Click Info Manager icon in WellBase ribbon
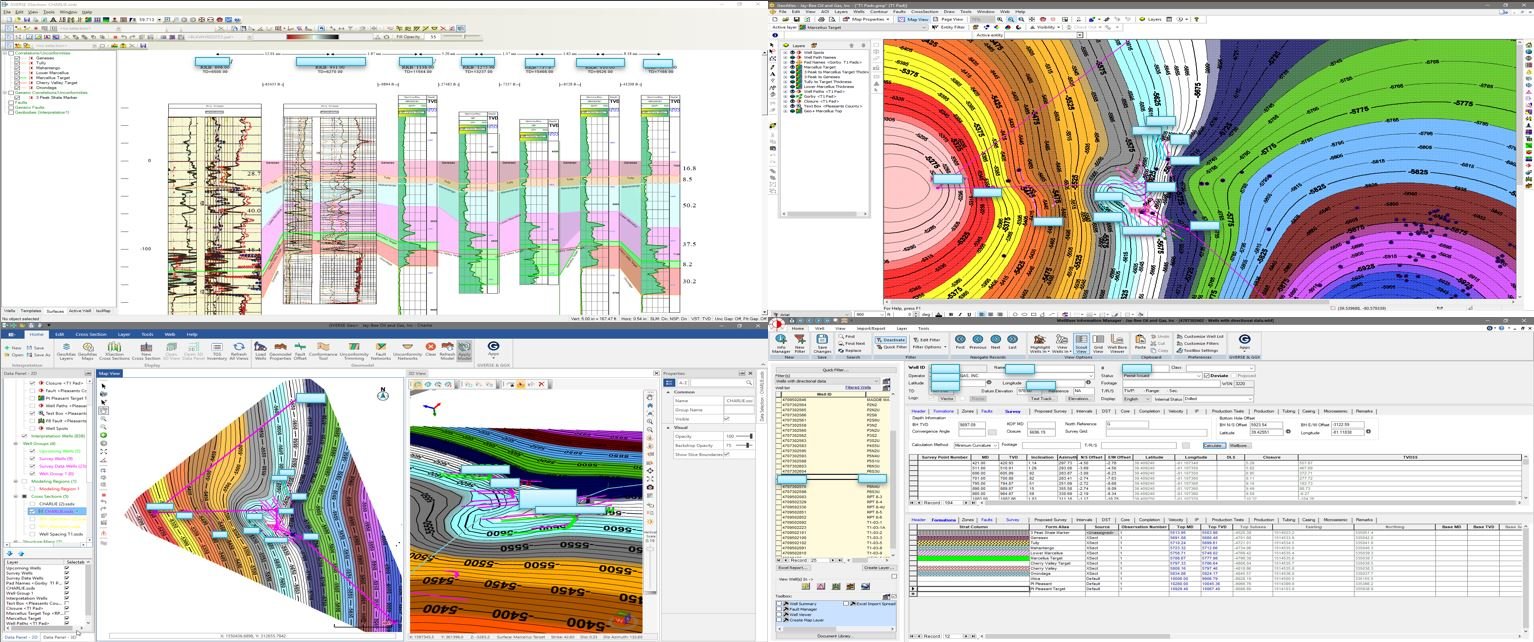This screenshot has height=642, width=1534. [781, 343]
